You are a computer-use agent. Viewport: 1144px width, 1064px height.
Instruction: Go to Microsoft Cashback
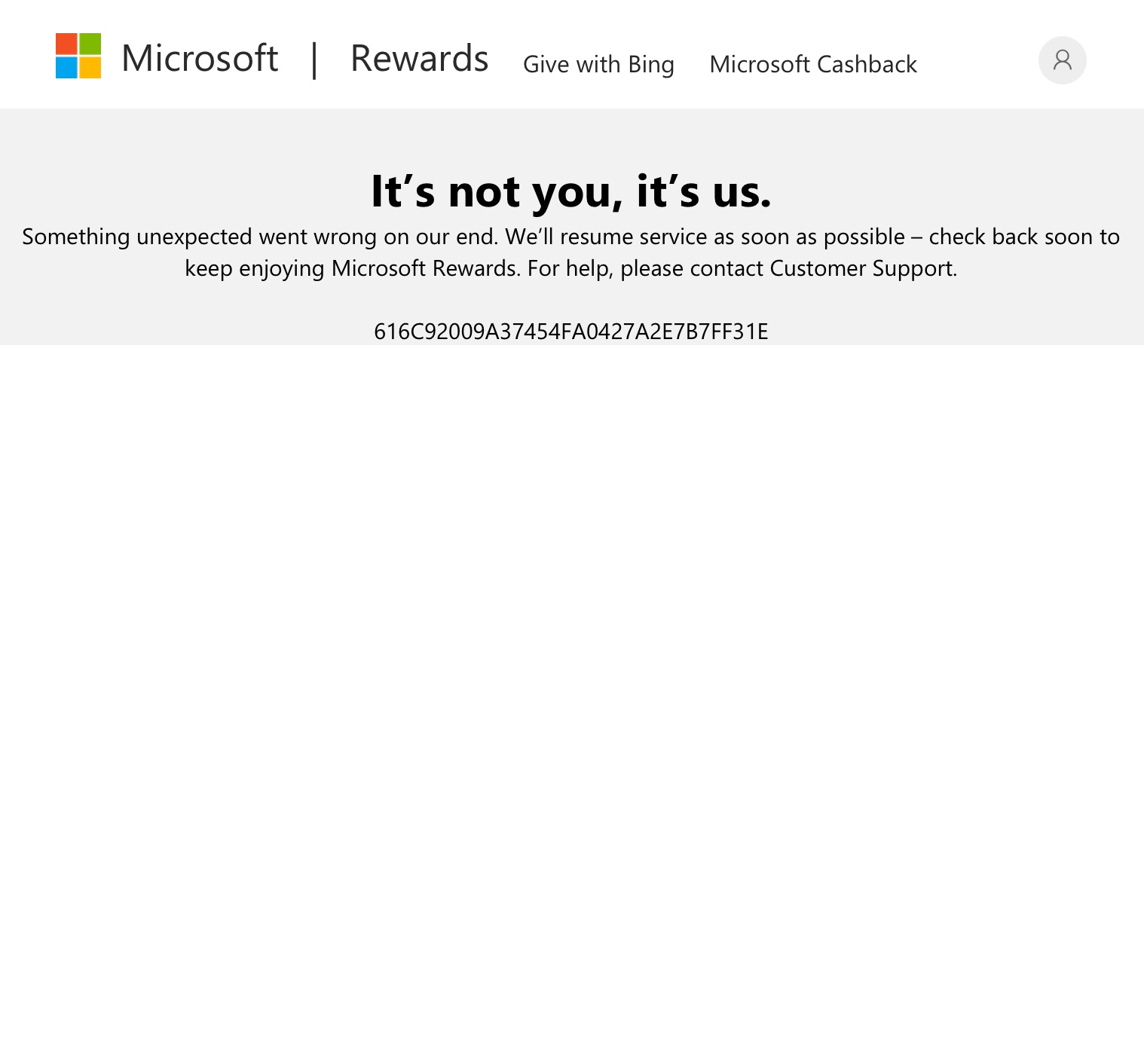tap(813, 64)
